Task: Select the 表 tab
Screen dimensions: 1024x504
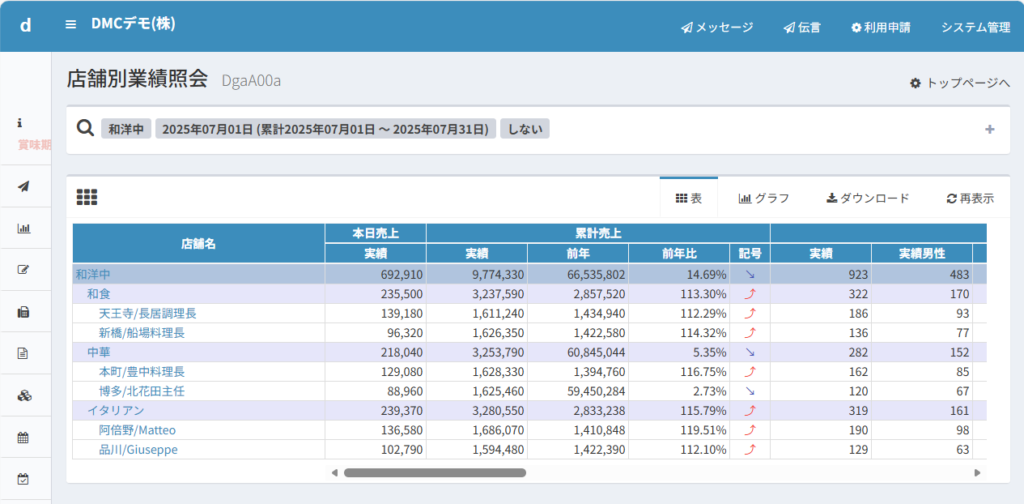Action: [689, 198]
